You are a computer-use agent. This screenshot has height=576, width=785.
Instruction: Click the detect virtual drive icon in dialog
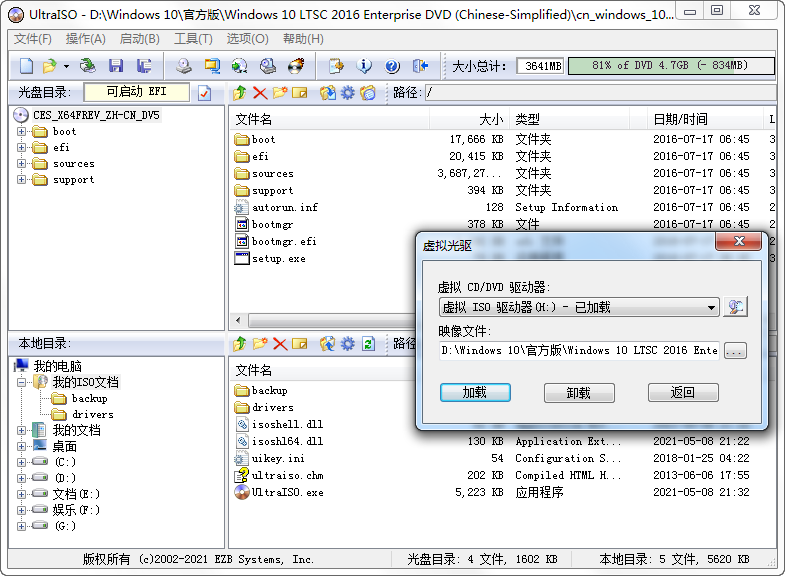[x=735, y=307]
